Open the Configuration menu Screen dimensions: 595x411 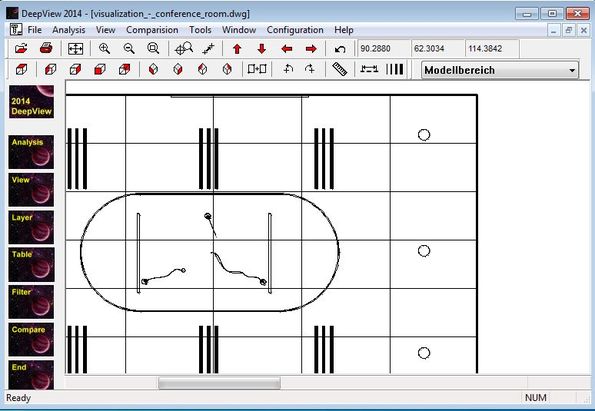tap(295, 30)
